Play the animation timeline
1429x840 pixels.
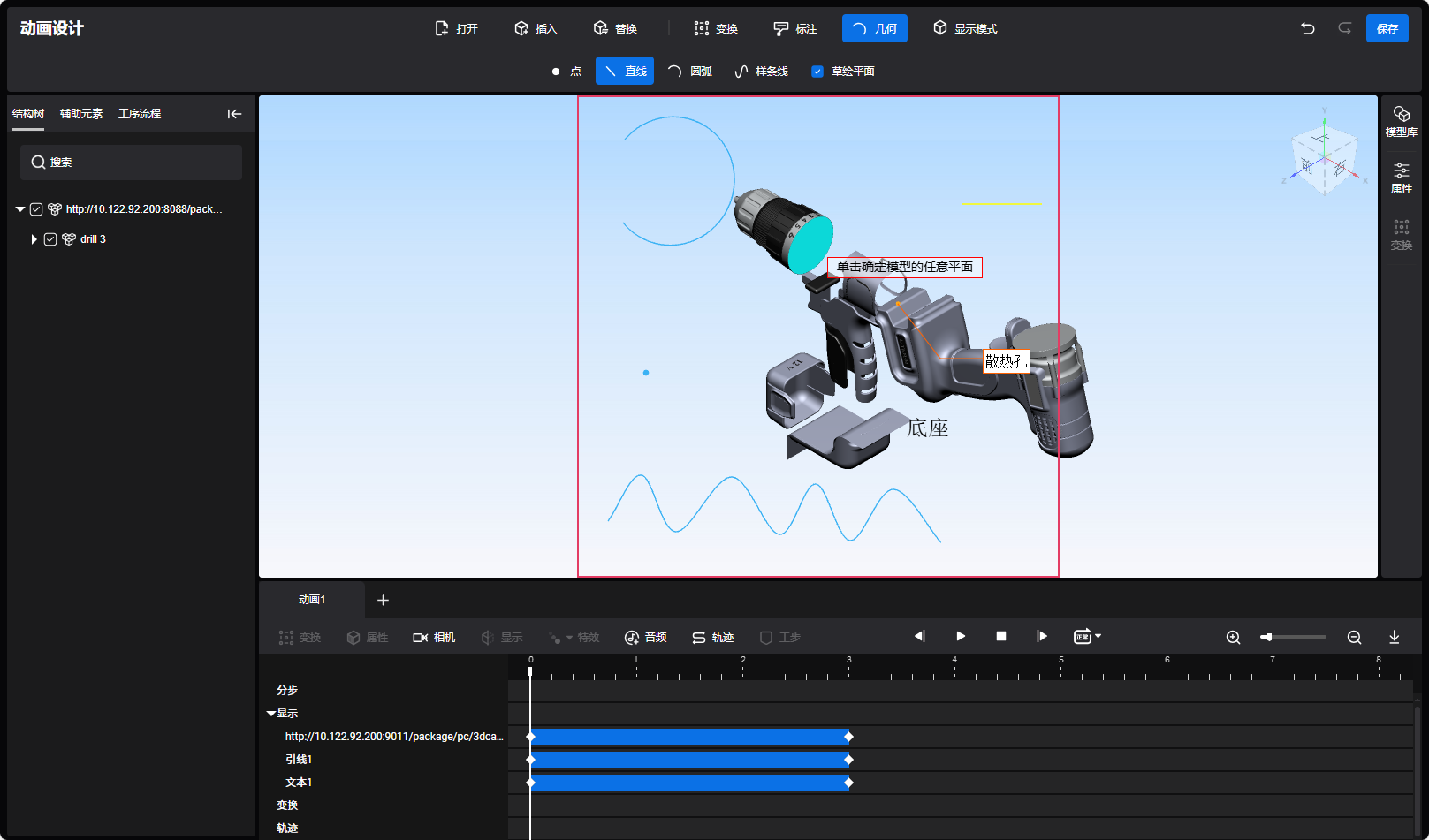(x=961, y=636)
